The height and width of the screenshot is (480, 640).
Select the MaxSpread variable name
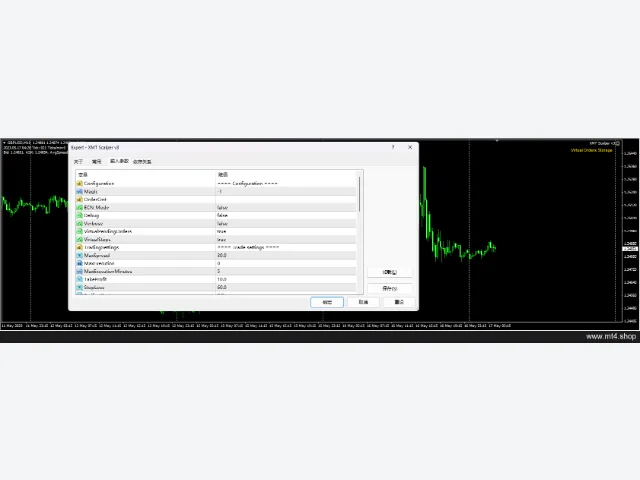pyautogui.click(x=97, y=256)
